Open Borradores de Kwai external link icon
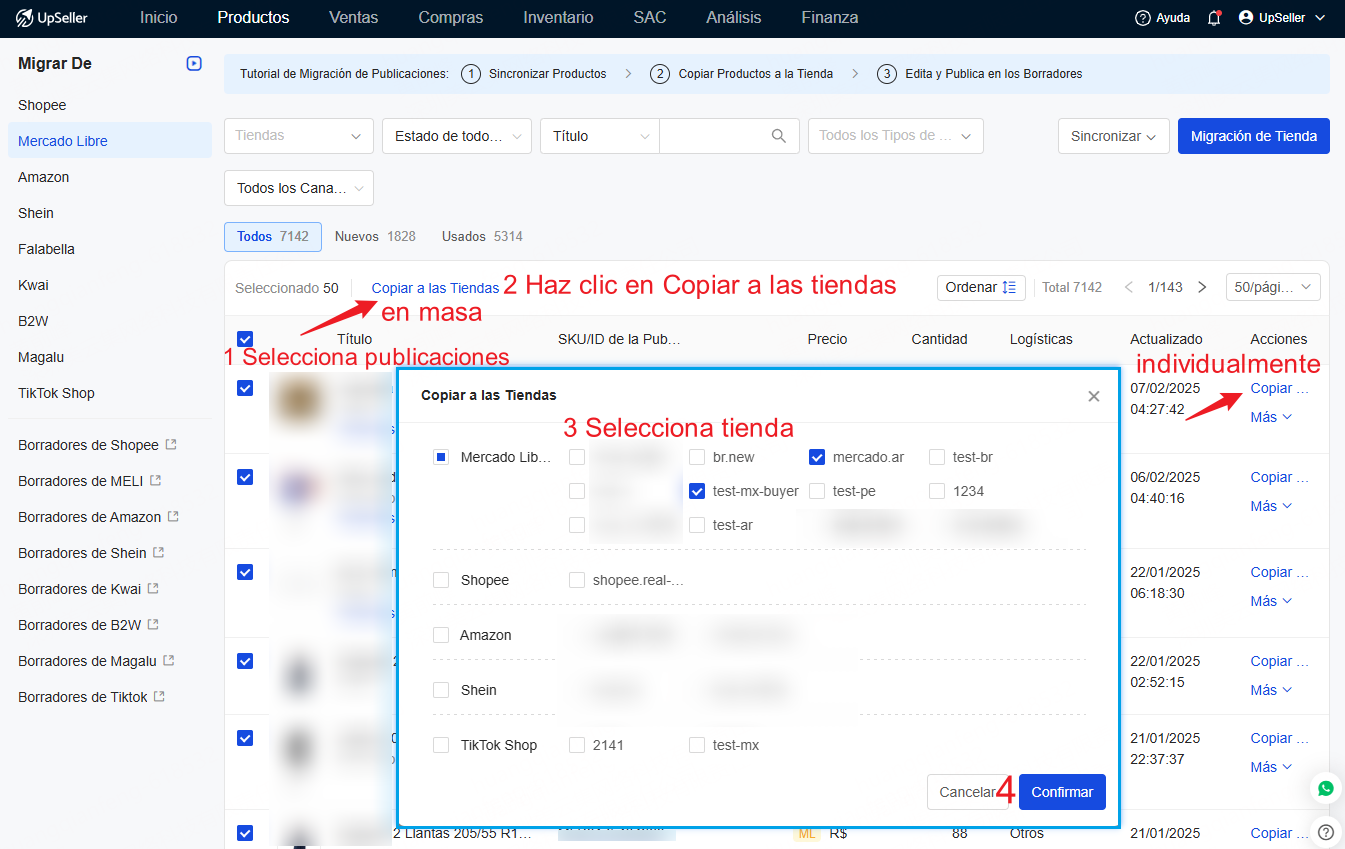The width and height of the screenshot is (1345, 849). (153, 588)
